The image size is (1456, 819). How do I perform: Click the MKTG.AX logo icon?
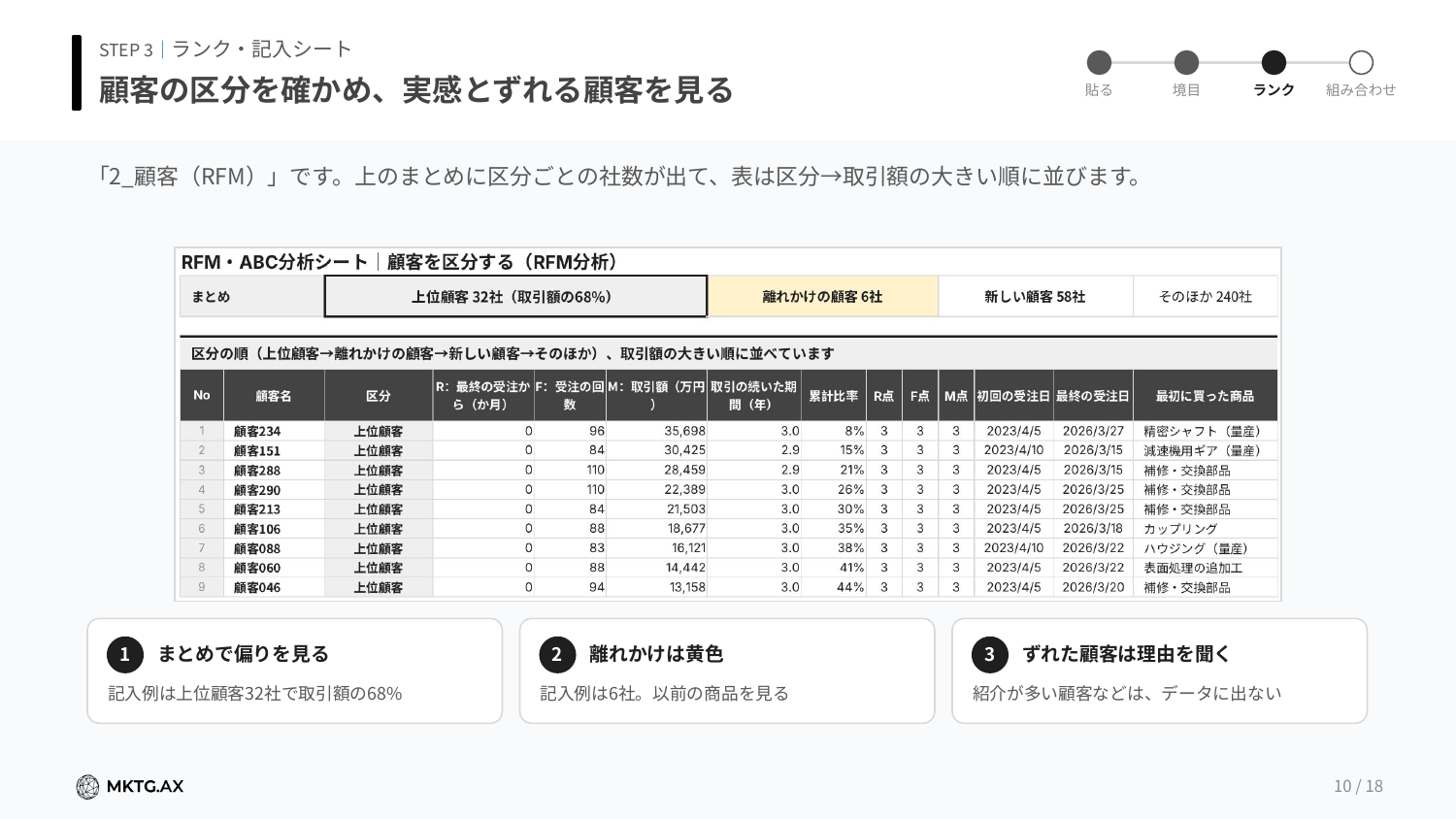tap(87, 787)
